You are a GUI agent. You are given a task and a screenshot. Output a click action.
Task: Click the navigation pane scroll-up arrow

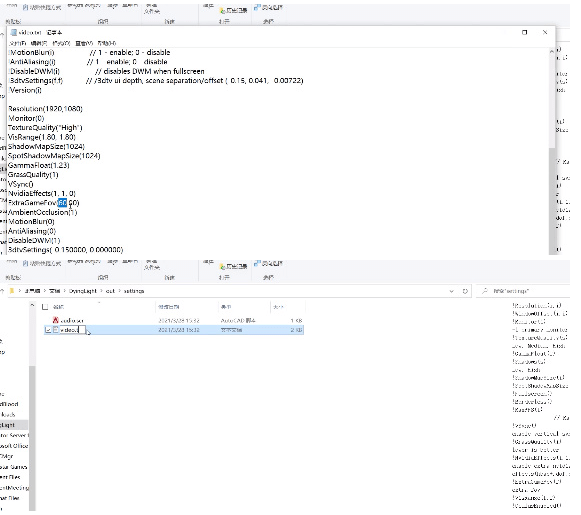32,305
